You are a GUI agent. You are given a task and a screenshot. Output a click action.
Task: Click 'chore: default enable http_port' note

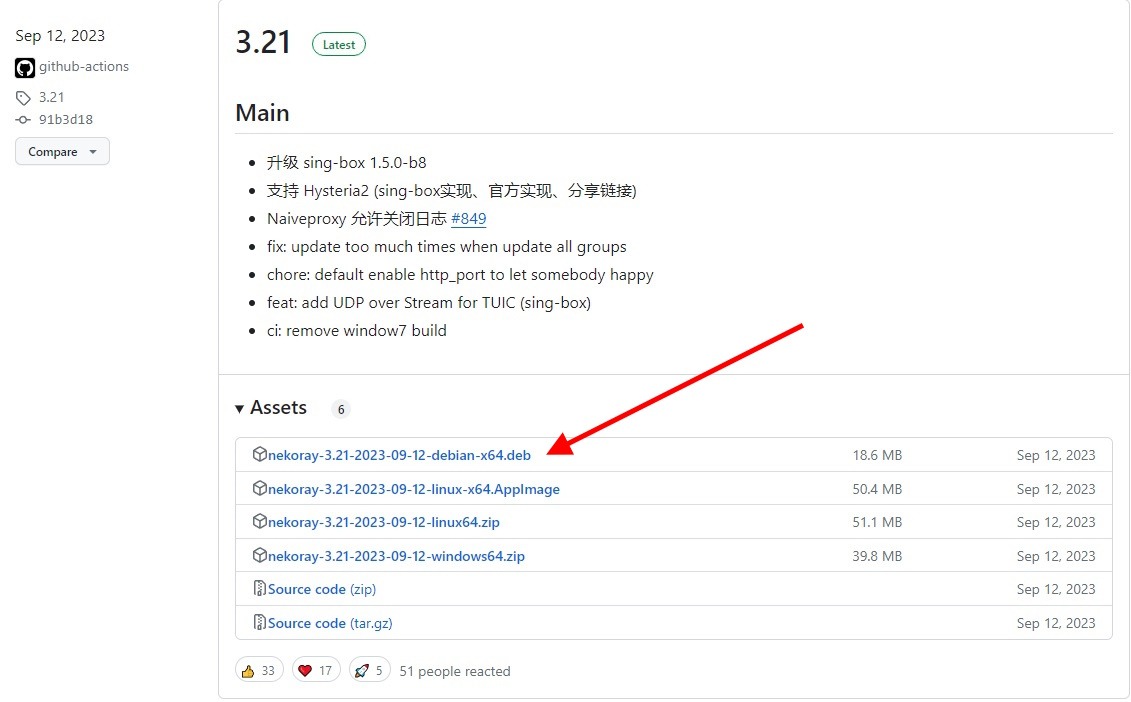(x=460, y=275)
